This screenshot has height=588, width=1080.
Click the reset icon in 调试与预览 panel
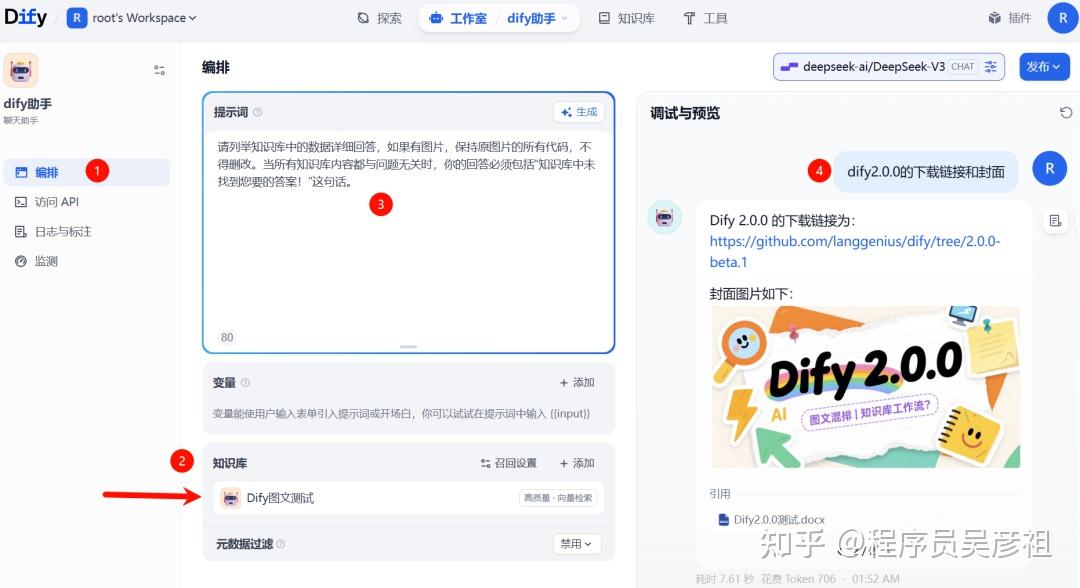tap(1064, 112)
